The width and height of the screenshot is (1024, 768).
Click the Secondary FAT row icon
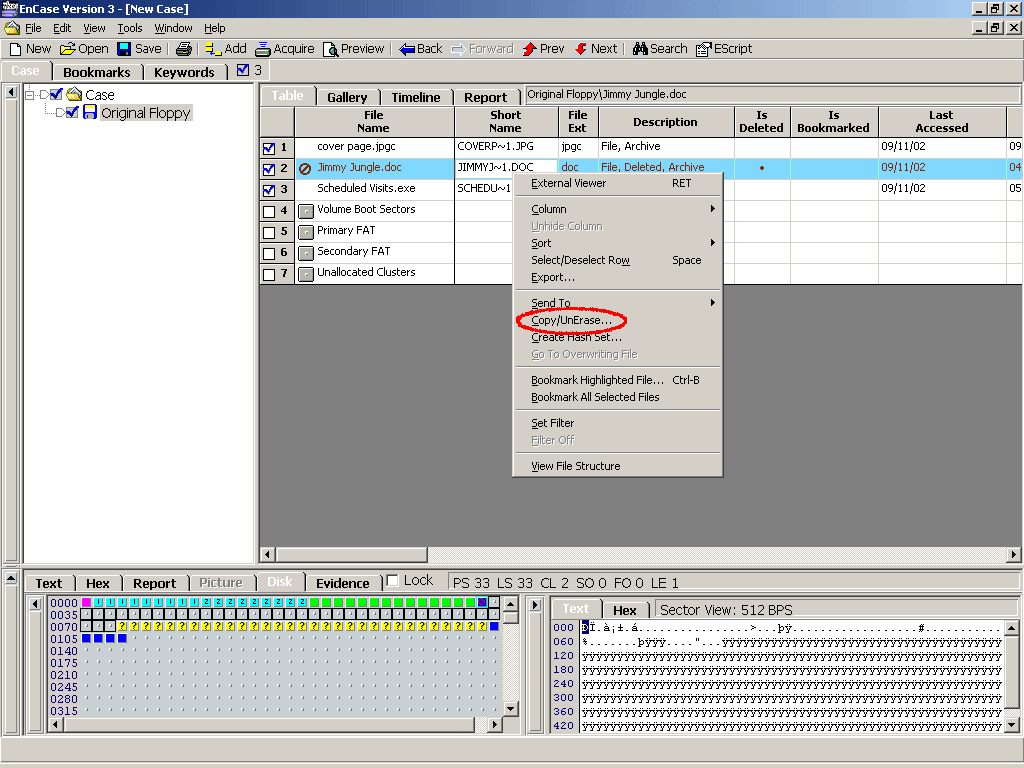tap(306, 253)
